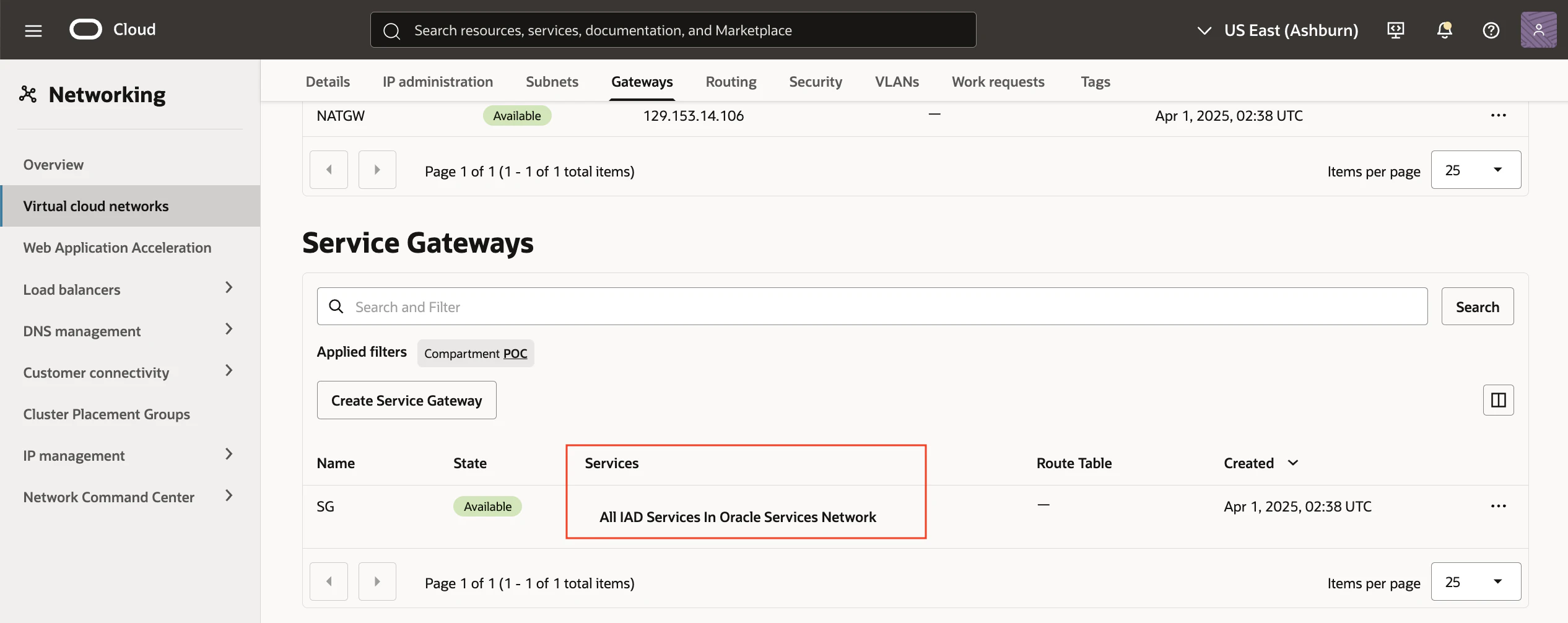Expand Customer connectivity submenu
This screenshot has width=1568, height=623.
pyautogui.click(x=229, y=370)
